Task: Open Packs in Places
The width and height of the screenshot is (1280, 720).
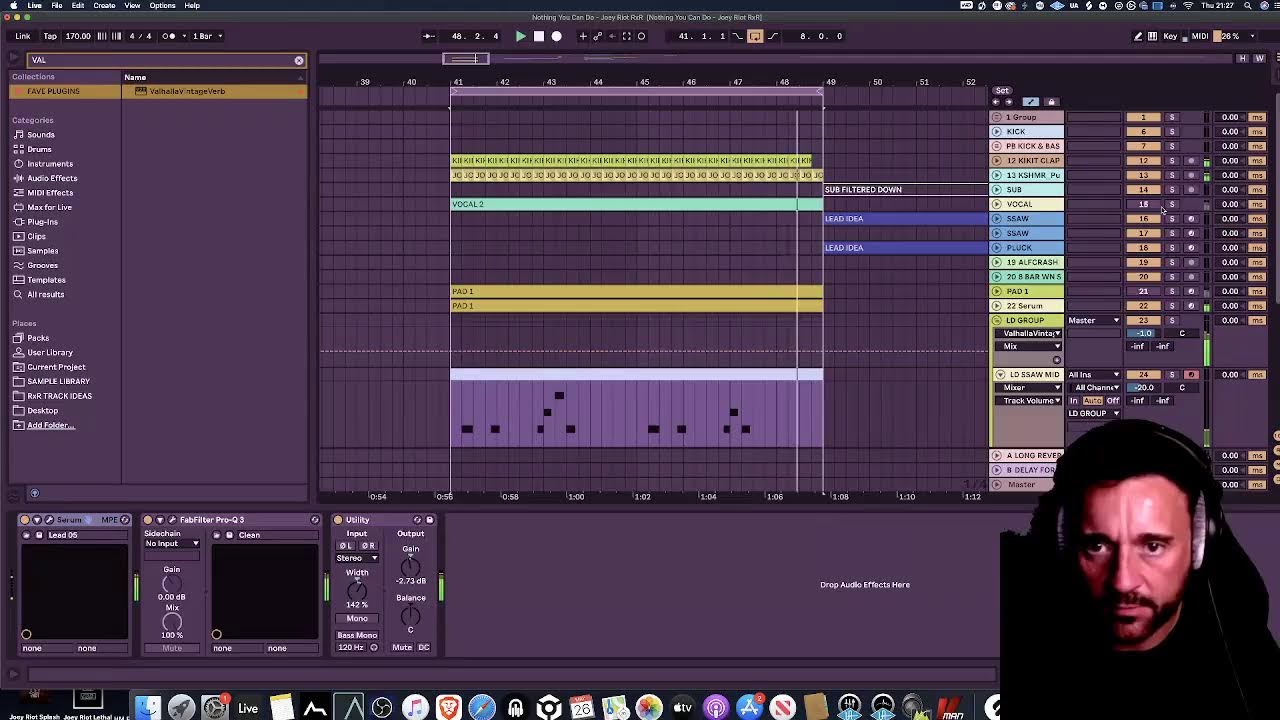Action: [38, 338]
